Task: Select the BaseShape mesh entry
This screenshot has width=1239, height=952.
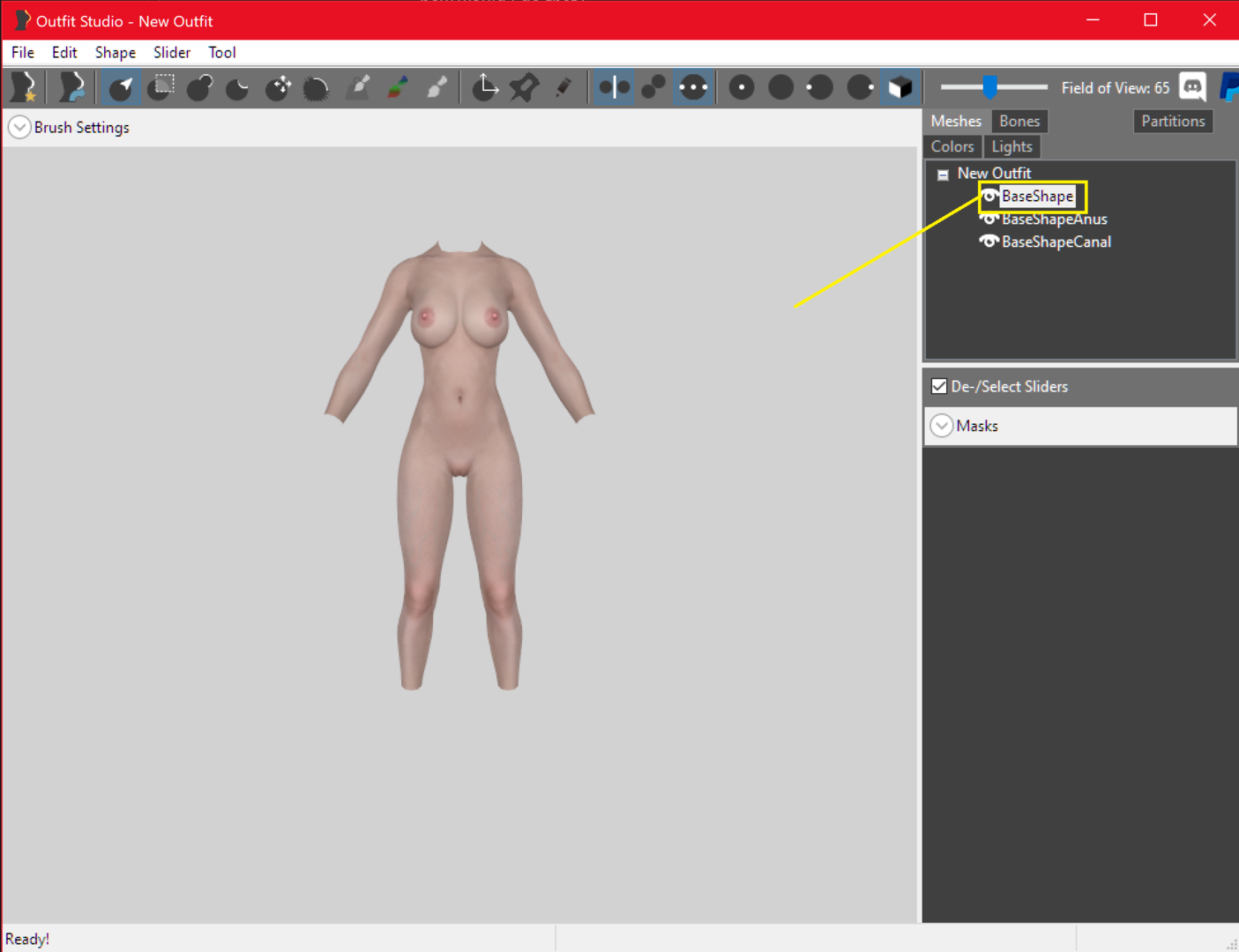Action: click(x=1037, y=196)
